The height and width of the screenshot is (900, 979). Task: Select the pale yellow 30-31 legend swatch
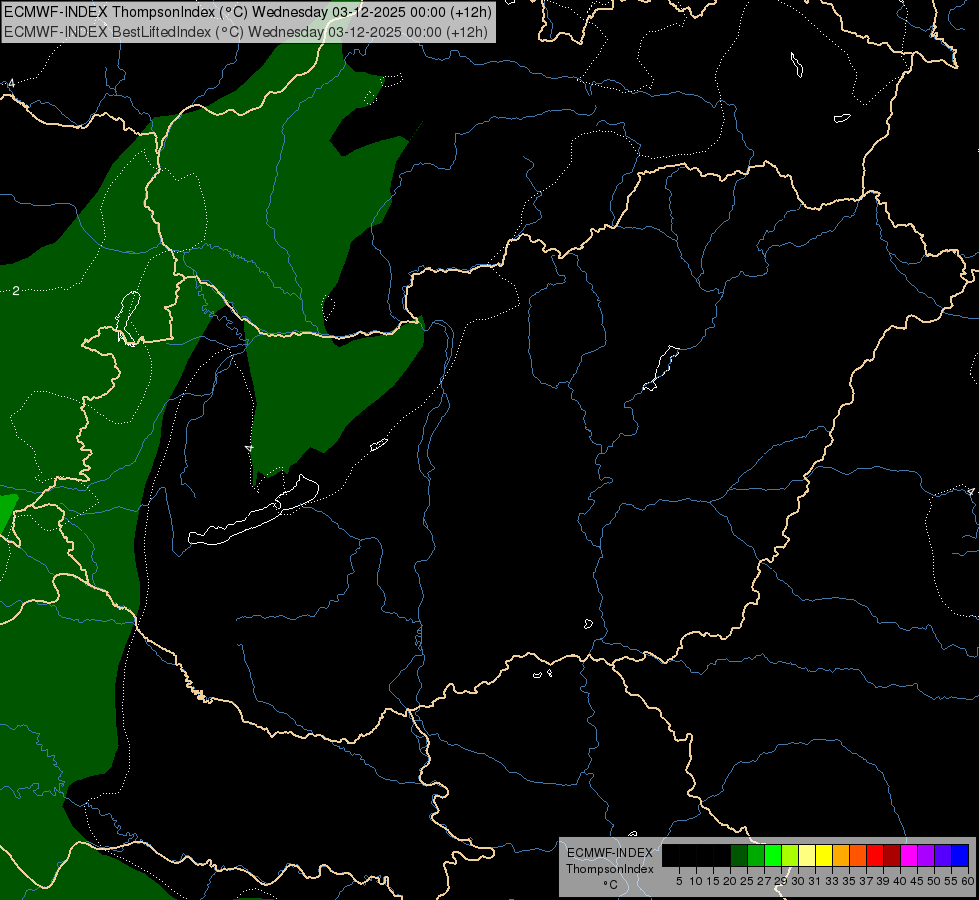coord(807,855)
